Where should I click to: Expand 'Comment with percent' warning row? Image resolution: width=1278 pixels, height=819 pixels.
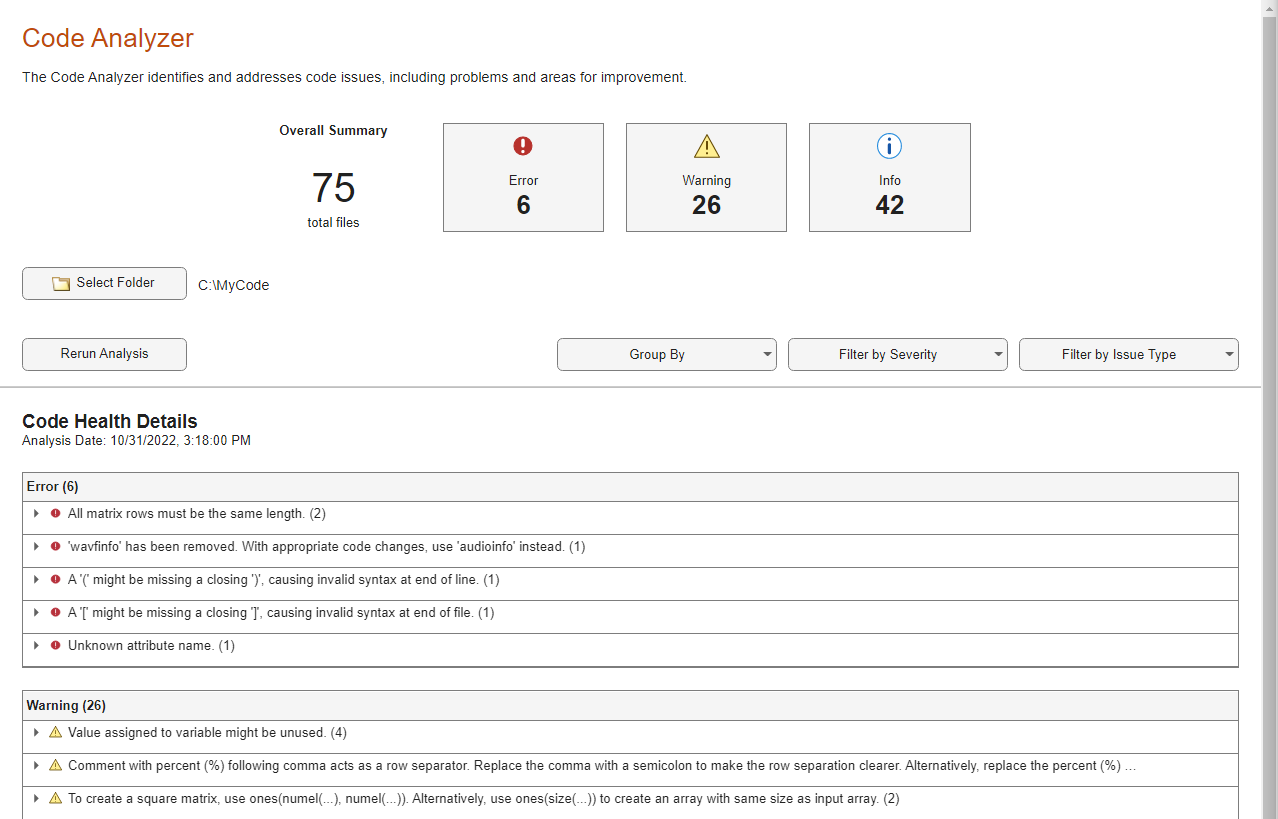[x=37, y=766]
